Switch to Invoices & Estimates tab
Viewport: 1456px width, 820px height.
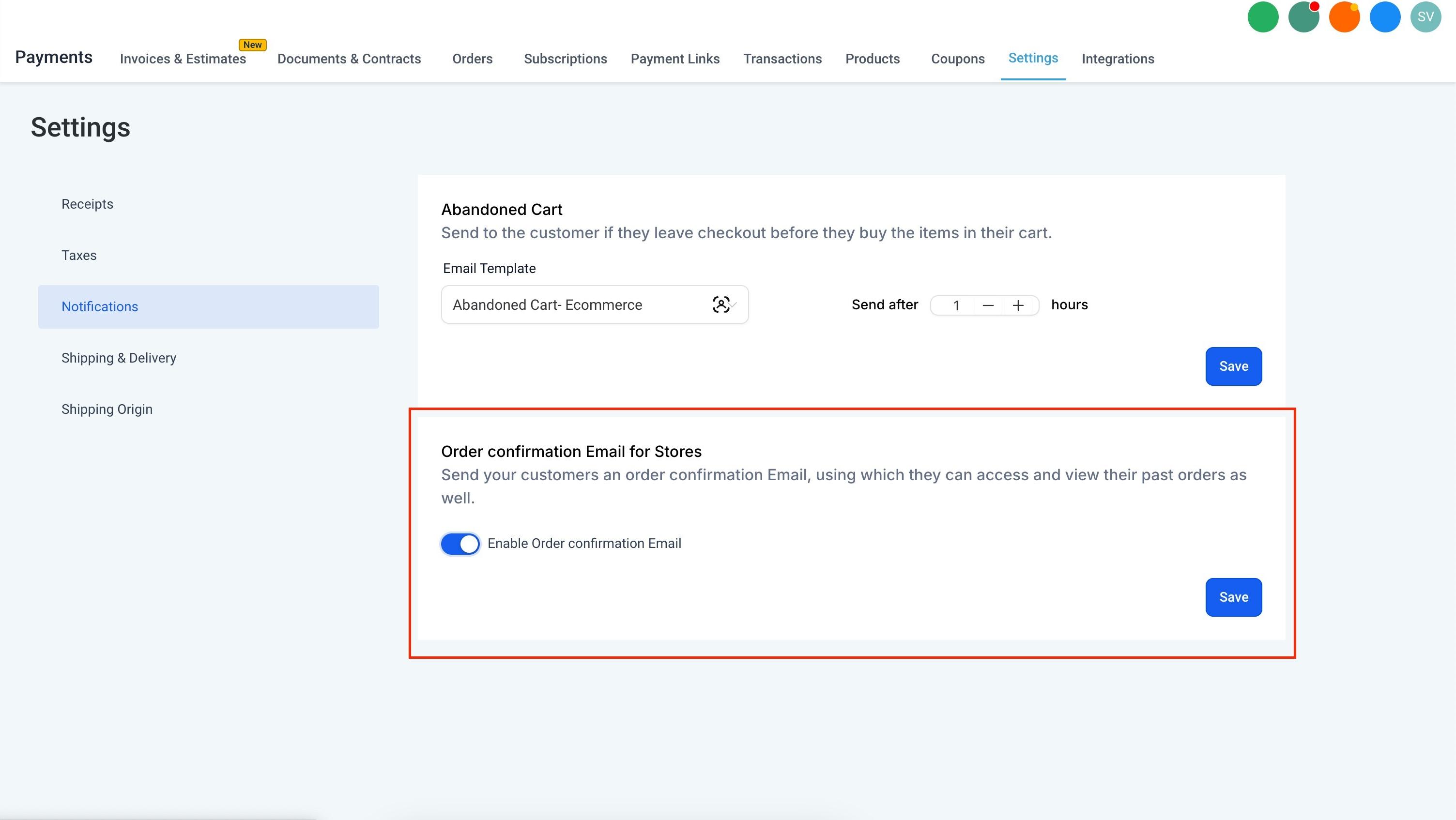pyautogui.click(x=183, y=59)
